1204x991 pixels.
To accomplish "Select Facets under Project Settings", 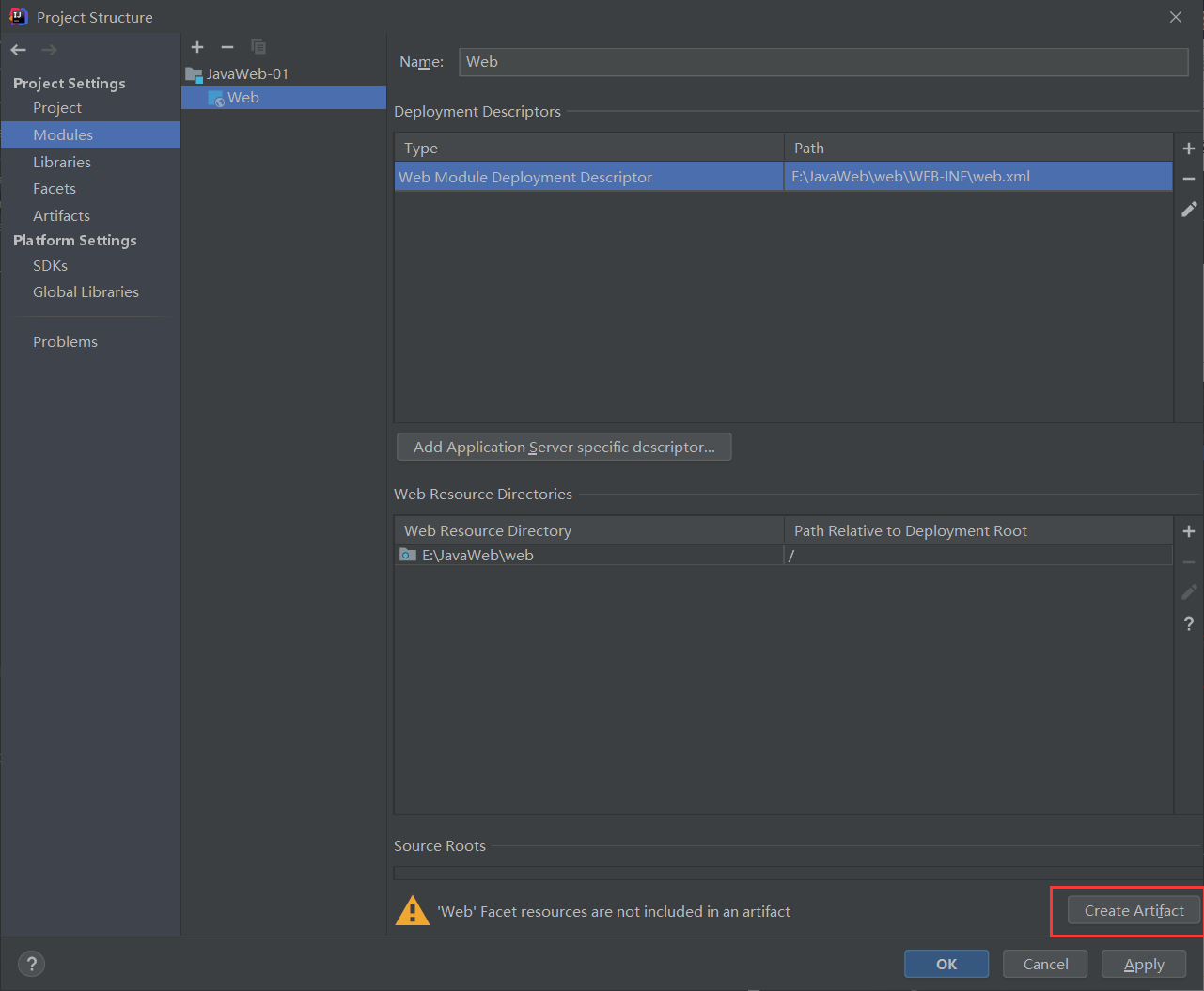I will tap(54, 188).
